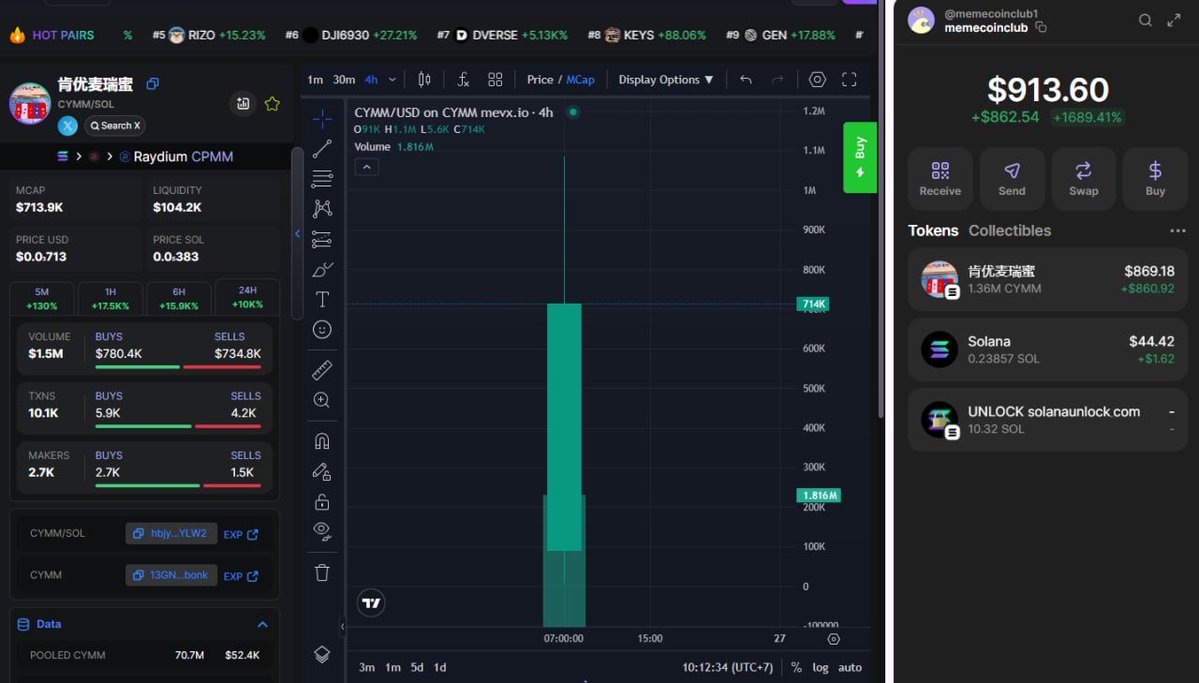Show the 24H price change stats
The image size is (1199, 683).
tap(248, 297)
